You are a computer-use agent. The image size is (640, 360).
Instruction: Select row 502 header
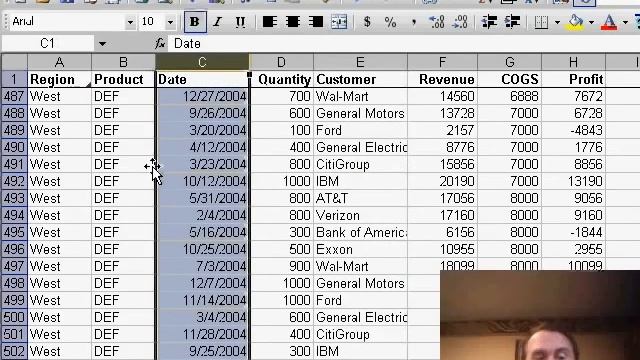14,351
